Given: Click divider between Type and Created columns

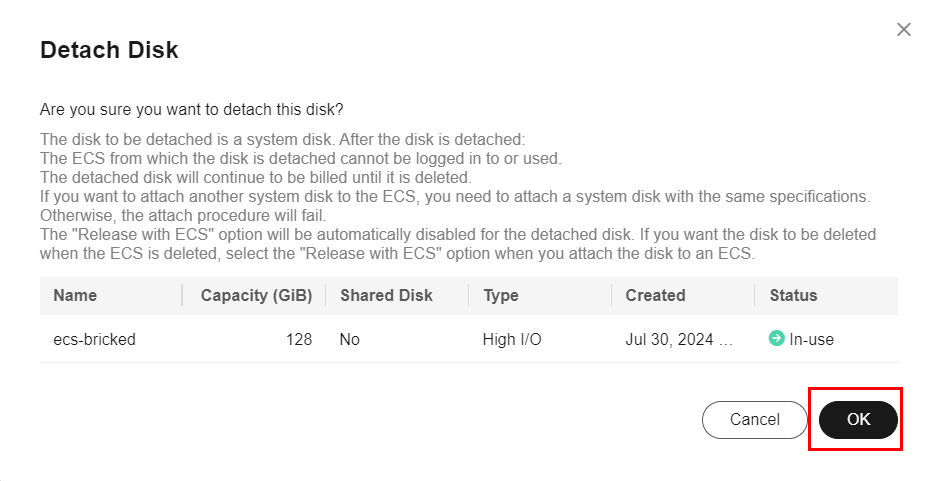Looking at the screenshot, I should [612, 295].
